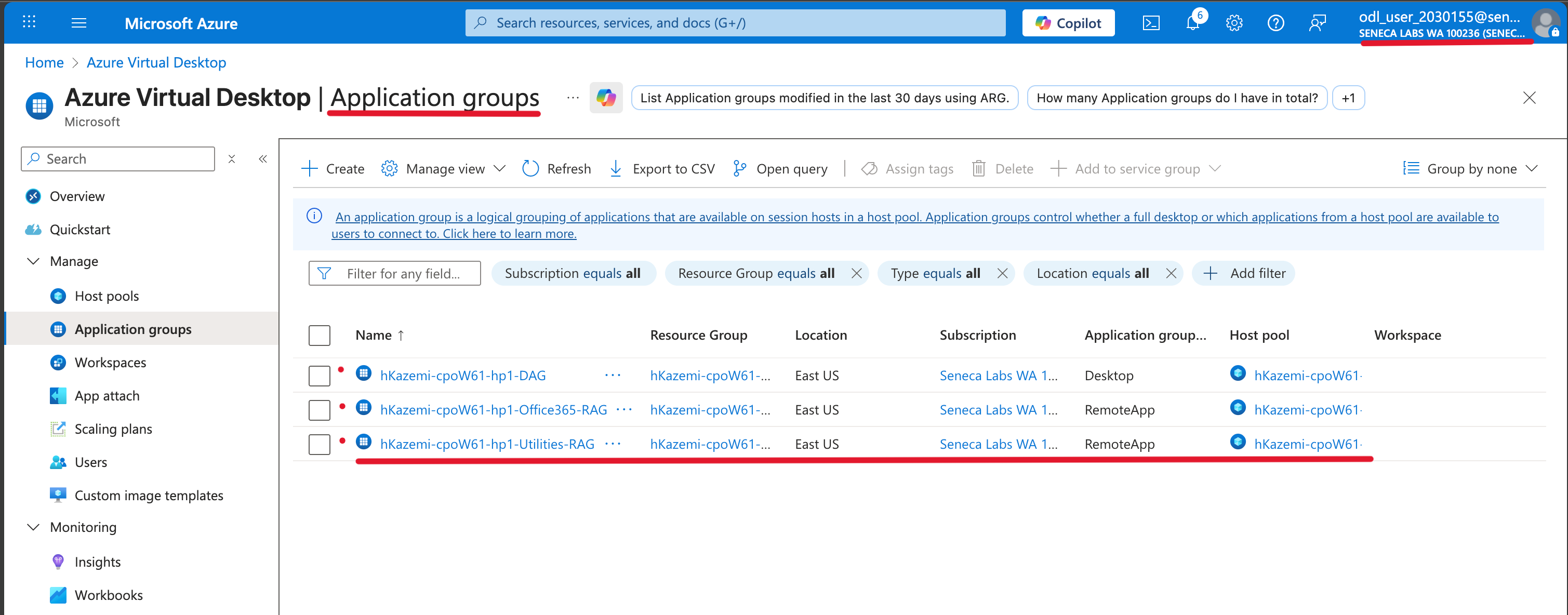Click the Delete toolbar button
Screen dimensions: 1568x615
(1003, 168)
